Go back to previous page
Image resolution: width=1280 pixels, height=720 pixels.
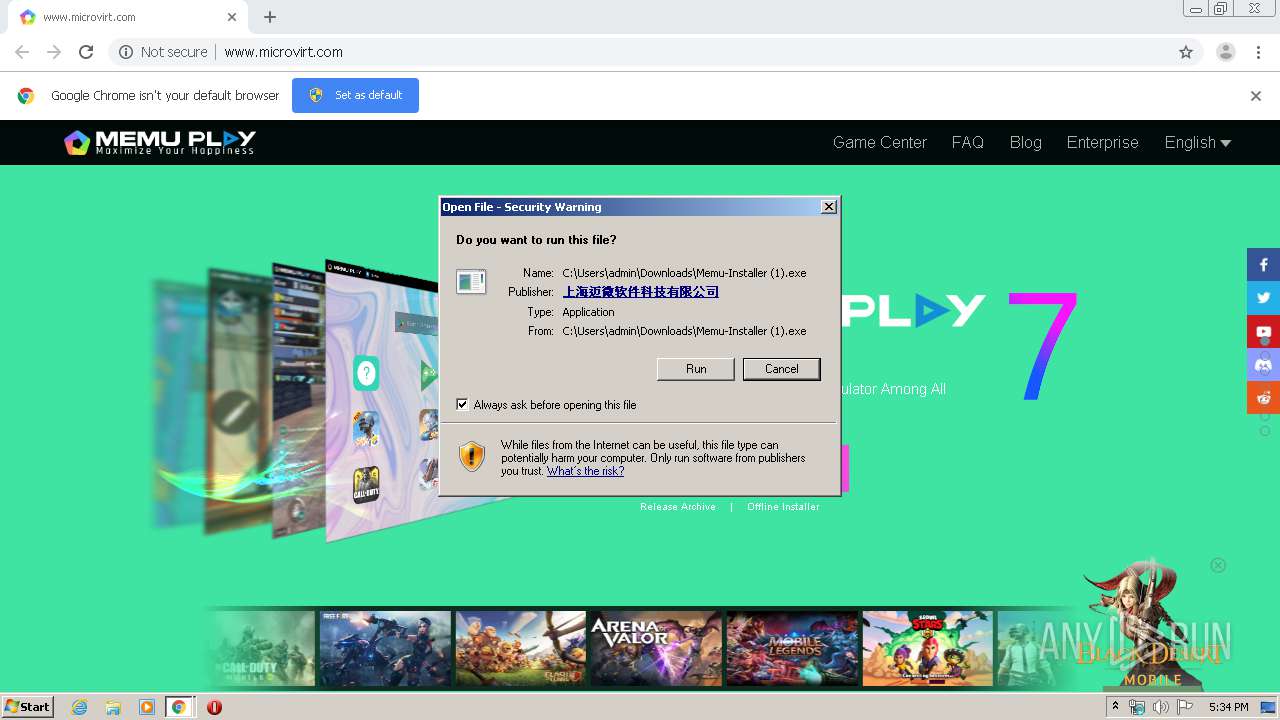pyautogui.click(x=22, y=52)
